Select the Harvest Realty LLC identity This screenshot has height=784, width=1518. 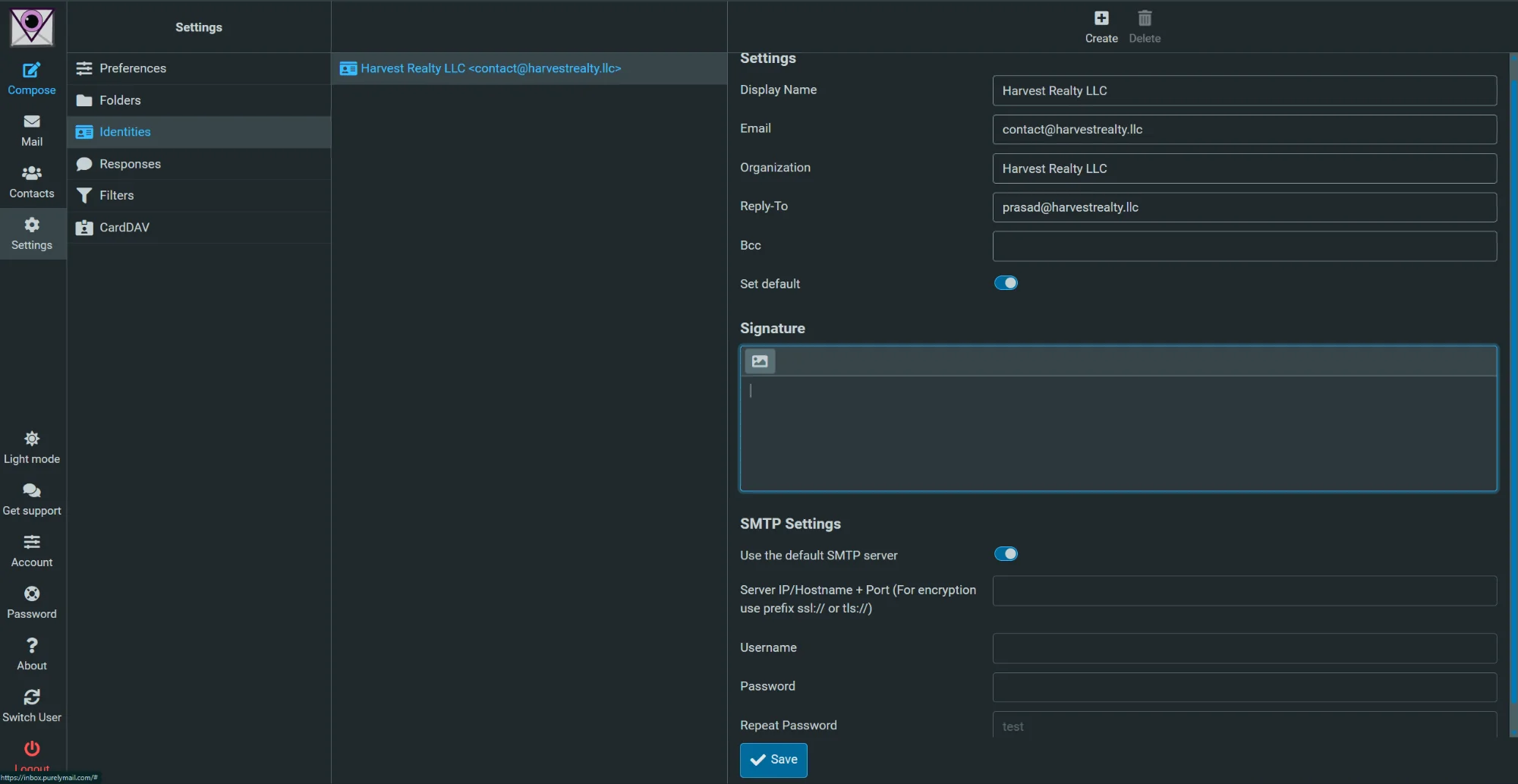point(490,68)
